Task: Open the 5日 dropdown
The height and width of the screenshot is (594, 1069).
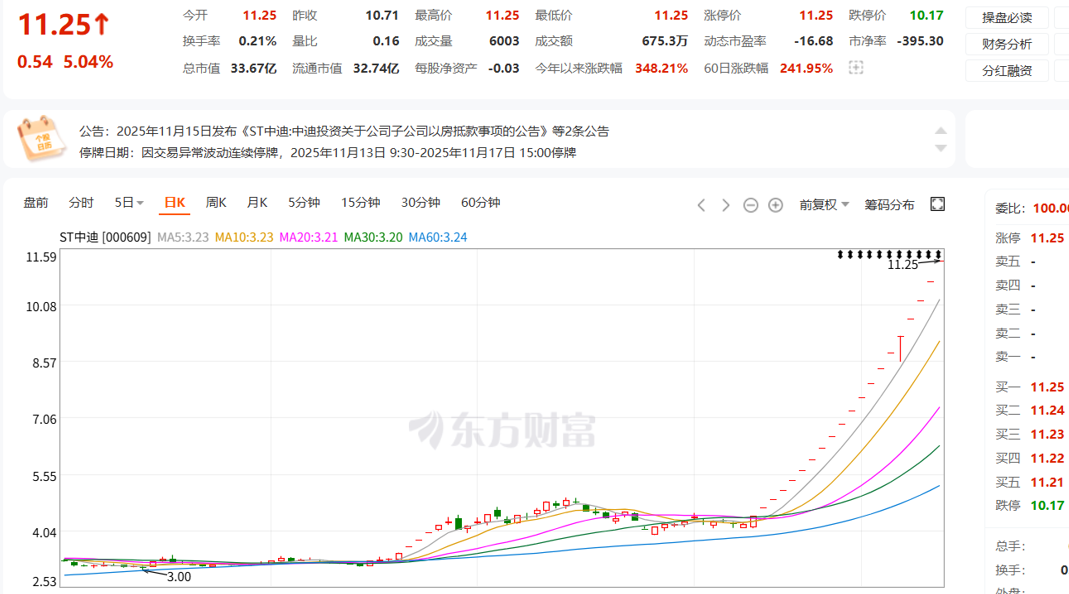Action: [129, 203]
